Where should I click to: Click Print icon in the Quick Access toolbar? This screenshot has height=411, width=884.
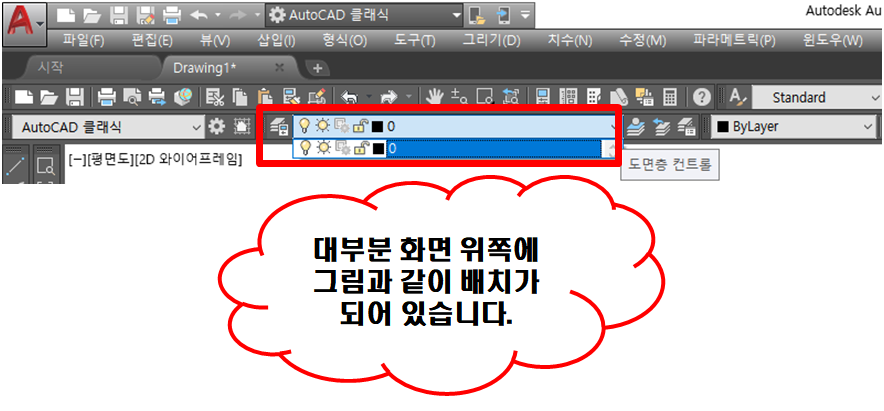171,15
